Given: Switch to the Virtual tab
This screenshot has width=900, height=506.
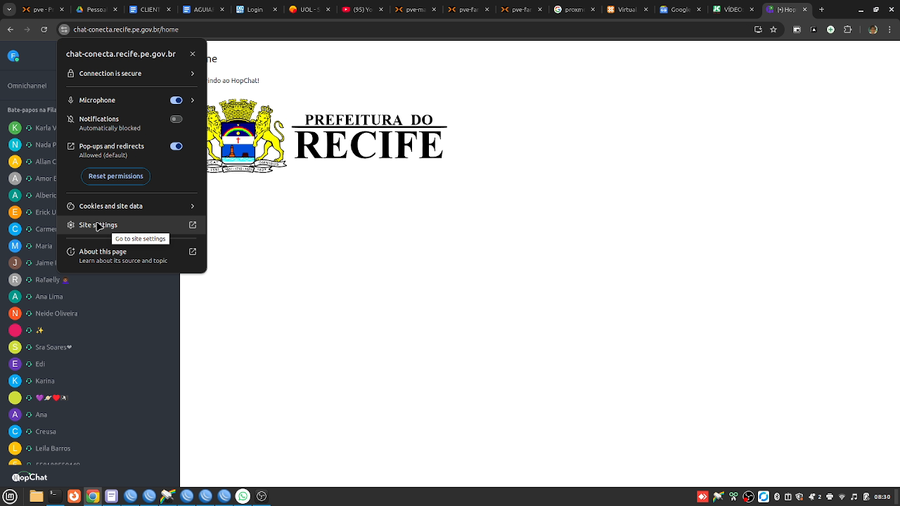Looking at the screenshot, I should (628, 9).
